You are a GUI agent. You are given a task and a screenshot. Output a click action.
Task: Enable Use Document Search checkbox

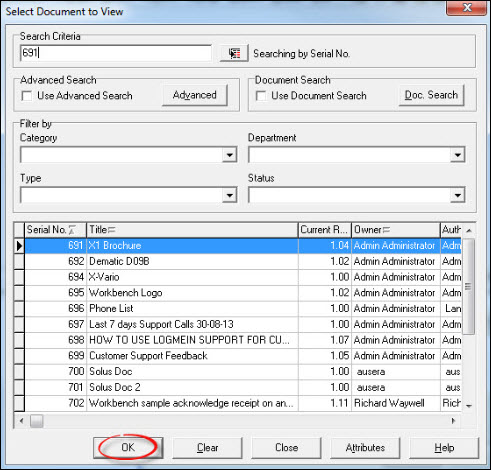tap(261, 96)
